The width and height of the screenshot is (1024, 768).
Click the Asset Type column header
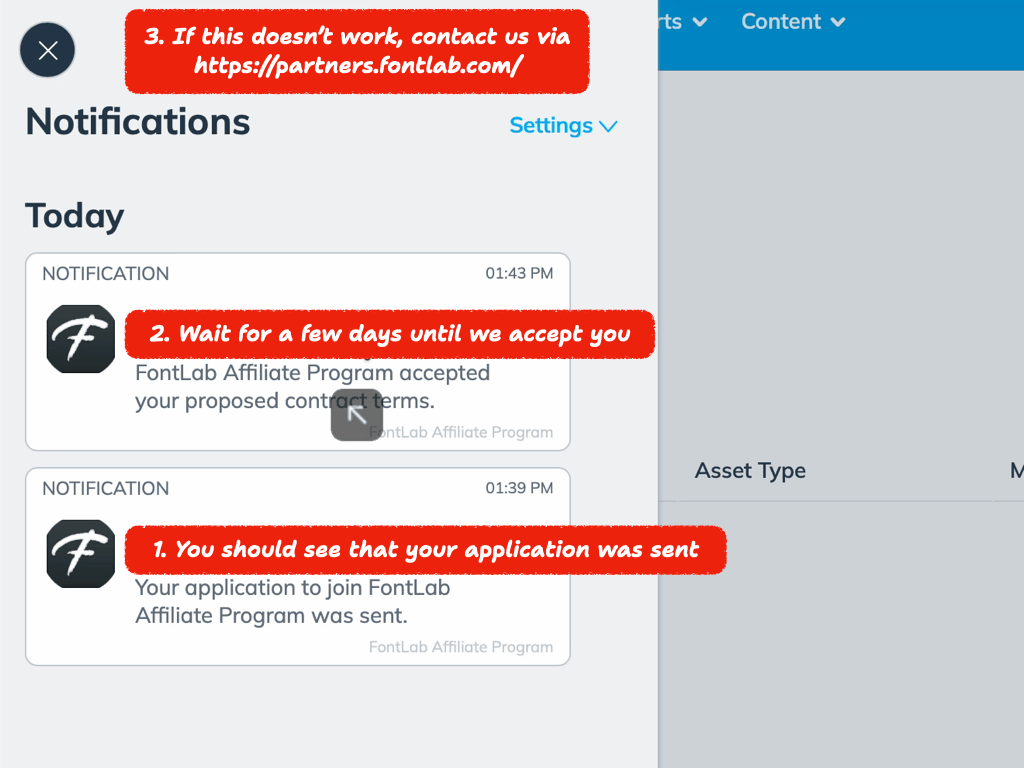(750, 471)
